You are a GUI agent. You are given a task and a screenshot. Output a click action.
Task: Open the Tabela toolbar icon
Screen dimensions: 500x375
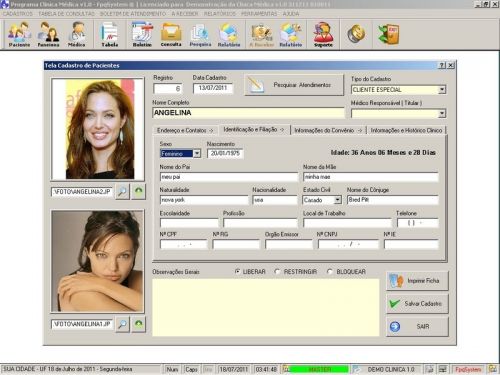click(x=110, y=34)
